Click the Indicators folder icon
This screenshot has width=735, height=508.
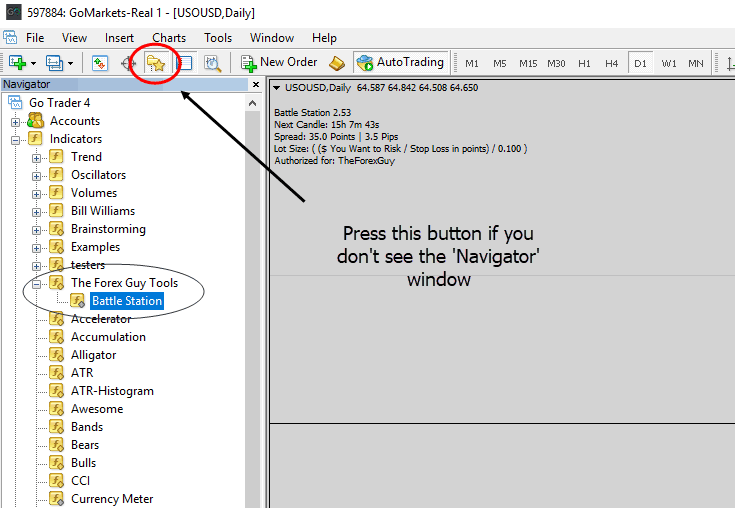pos(35,138)
